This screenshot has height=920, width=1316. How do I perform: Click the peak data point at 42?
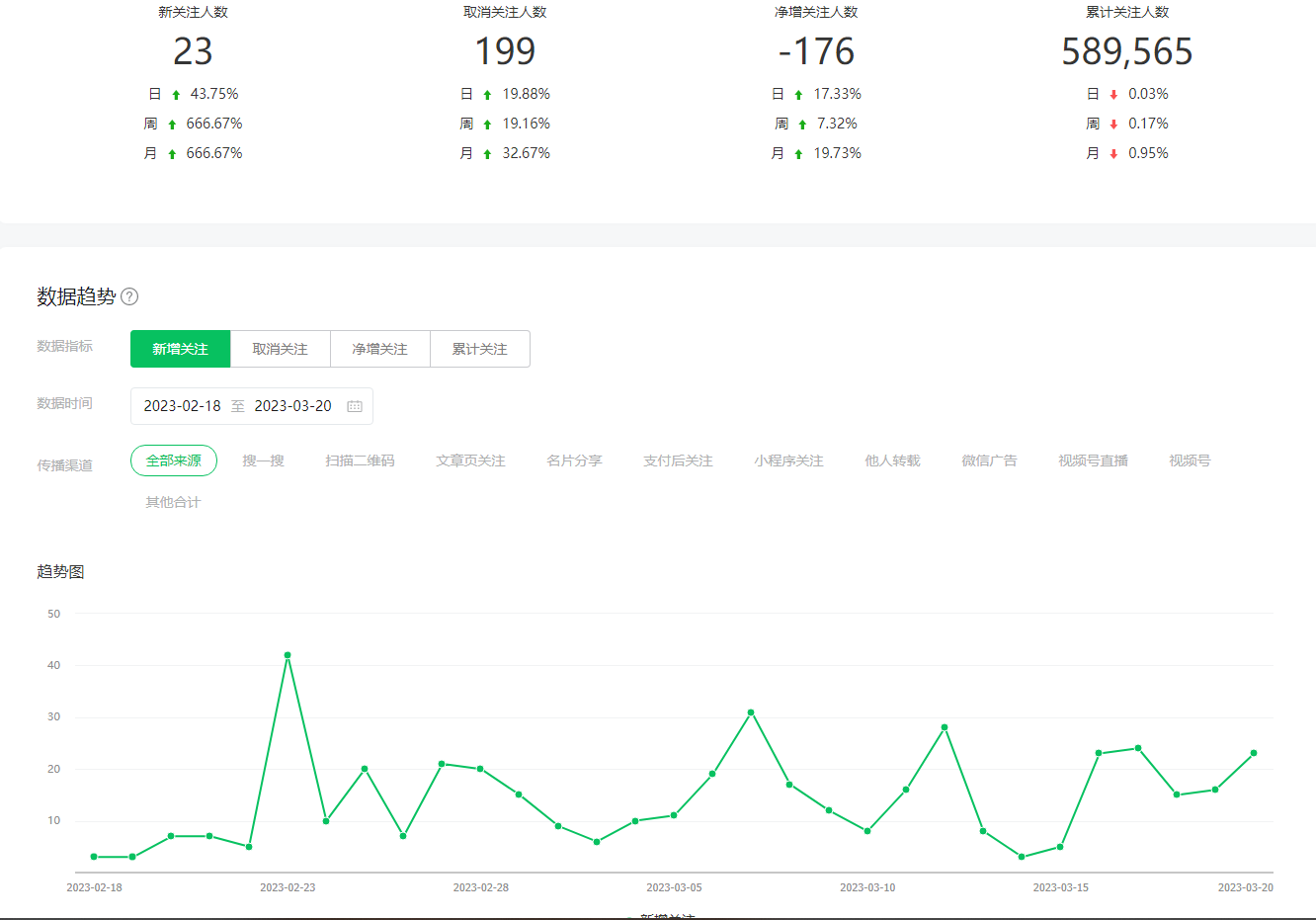click(x=288, y=655)
